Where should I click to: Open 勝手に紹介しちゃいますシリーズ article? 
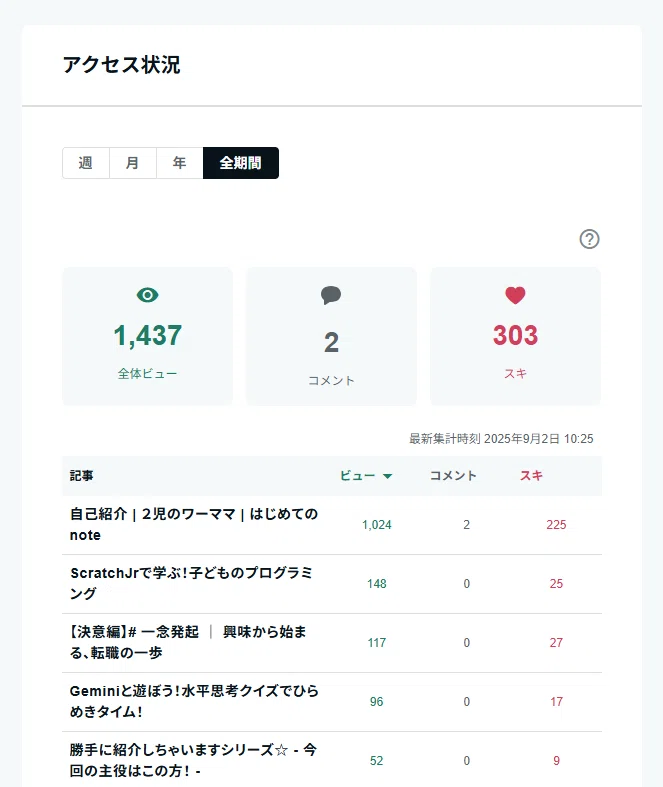[193, 760]
